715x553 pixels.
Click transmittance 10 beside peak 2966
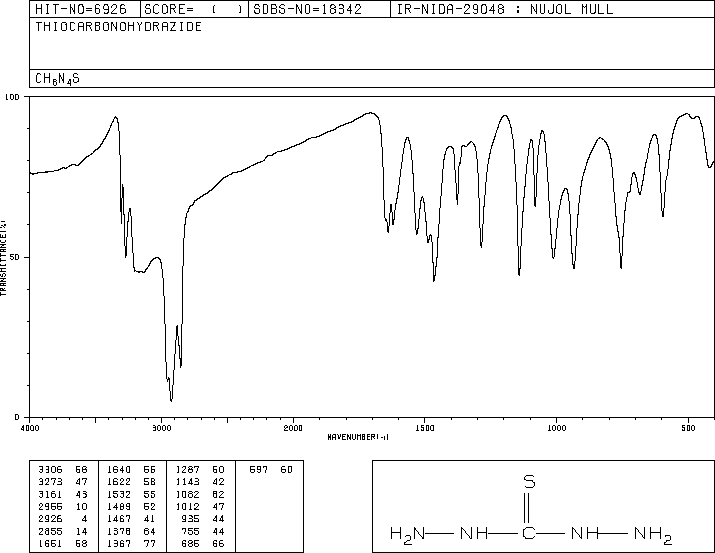tap(81, 506)
